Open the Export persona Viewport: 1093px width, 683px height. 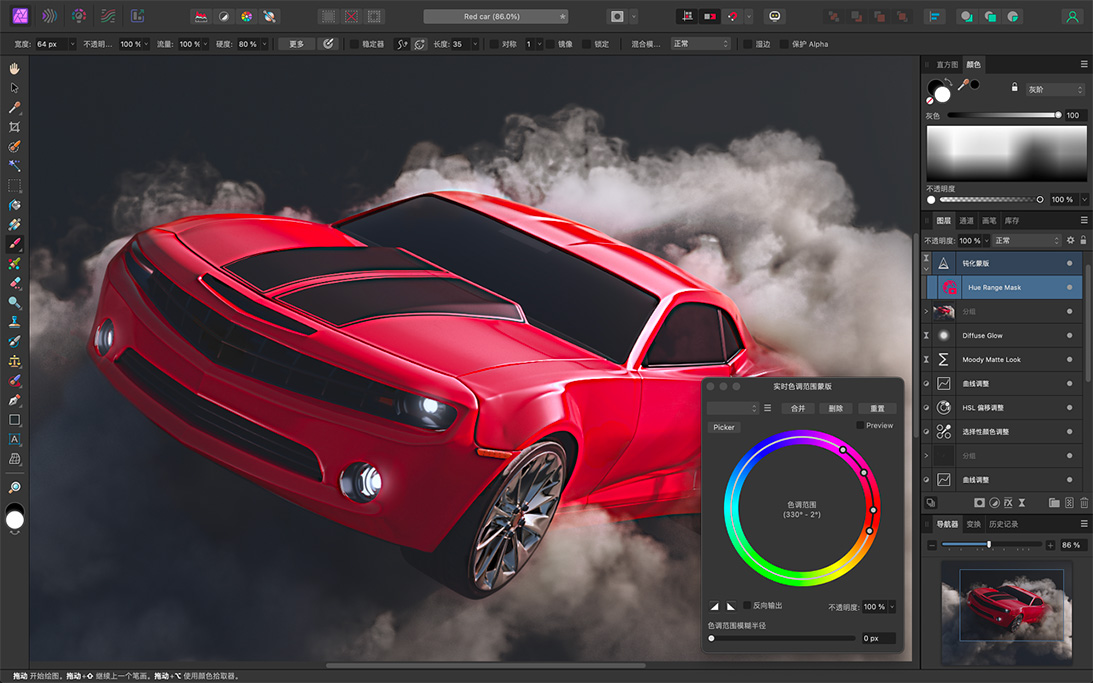[137, 16]
